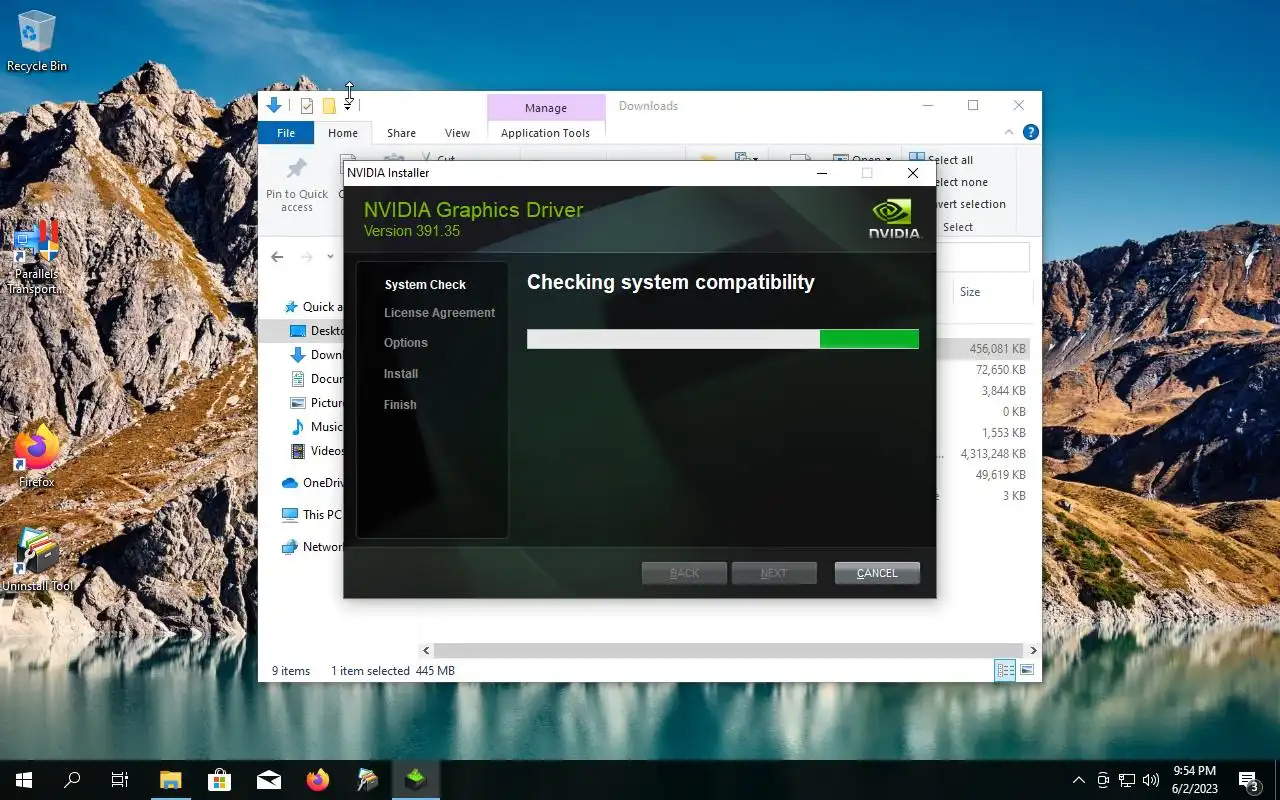Image resolution: width=1280 pixels, height=800 pixels.
Task: Switch to Share ribbon tab
Action: tap(401, 133)
